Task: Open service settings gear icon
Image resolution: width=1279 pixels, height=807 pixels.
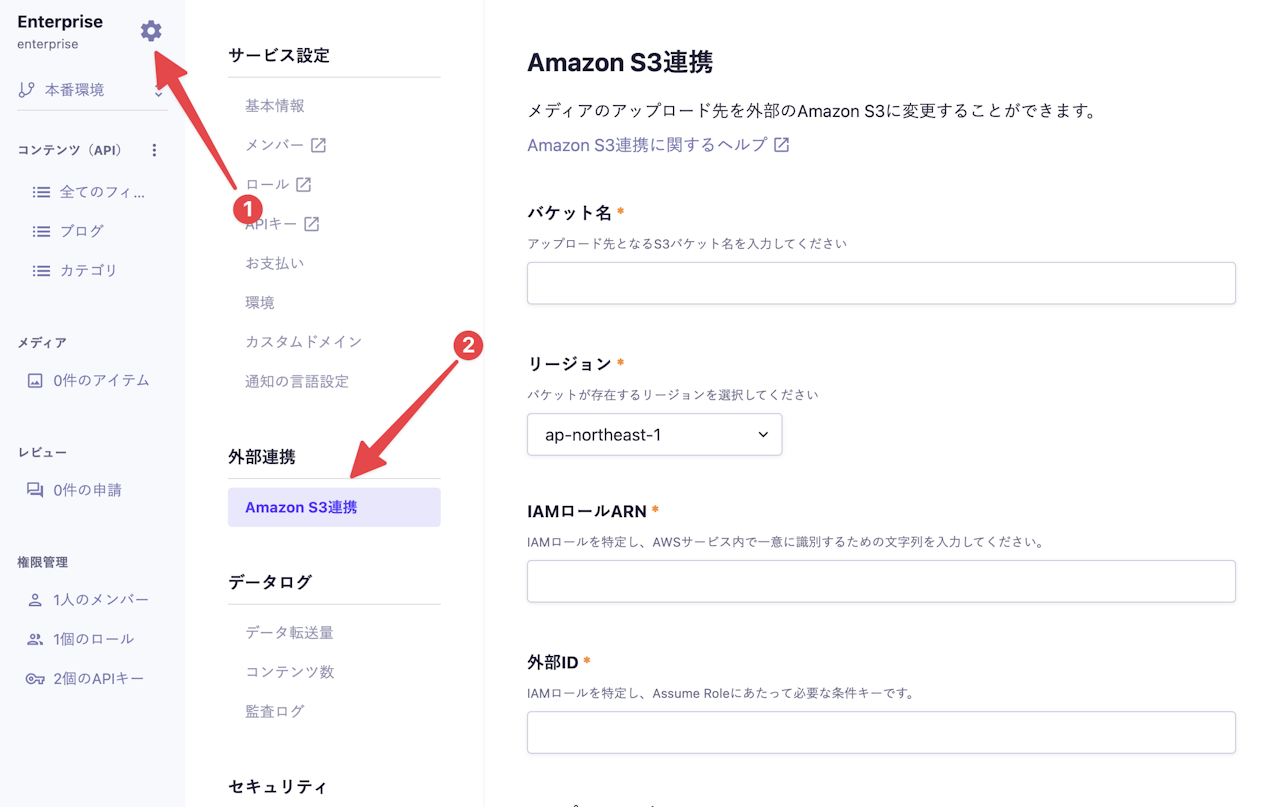Action: coord(151,31)
